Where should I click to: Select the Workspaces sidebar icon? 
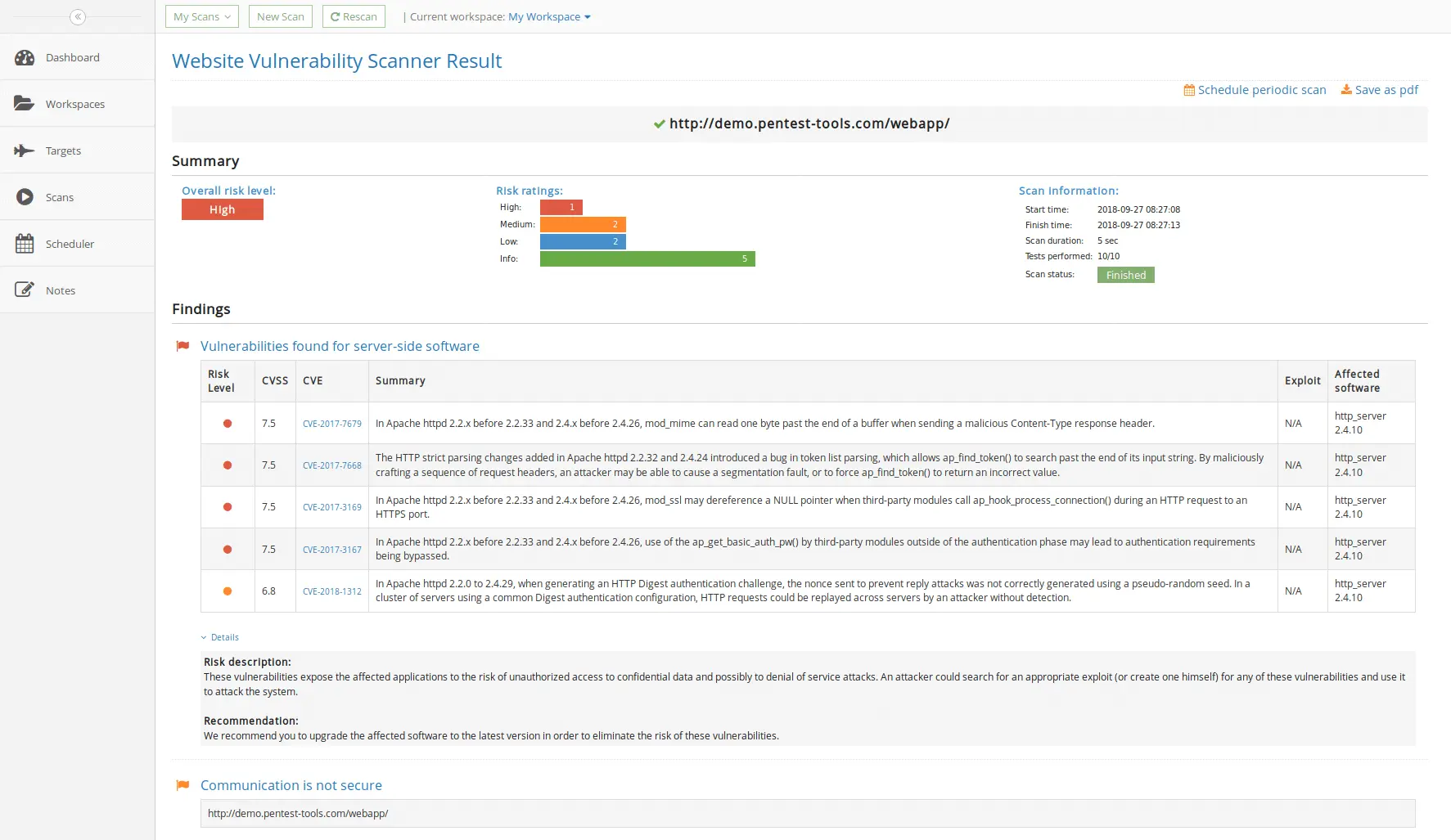coord(25,103)
